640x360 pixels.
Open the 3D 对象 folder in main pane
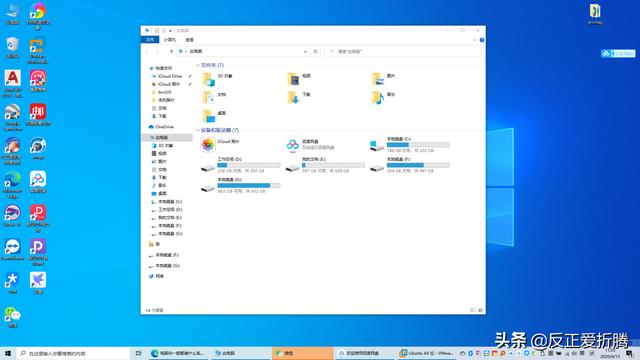pos(217,79)
